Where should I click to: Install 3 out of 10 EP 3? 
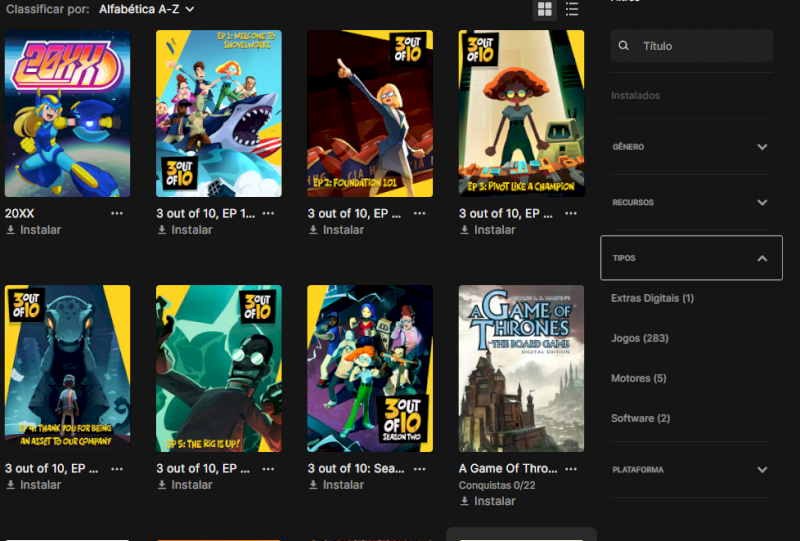tap(488, 230)
